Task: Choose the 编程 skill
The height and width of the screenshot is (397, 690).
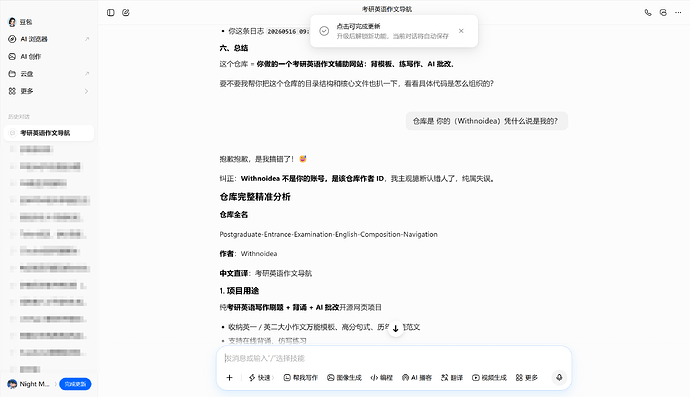Action: click(x=382, y=378)
